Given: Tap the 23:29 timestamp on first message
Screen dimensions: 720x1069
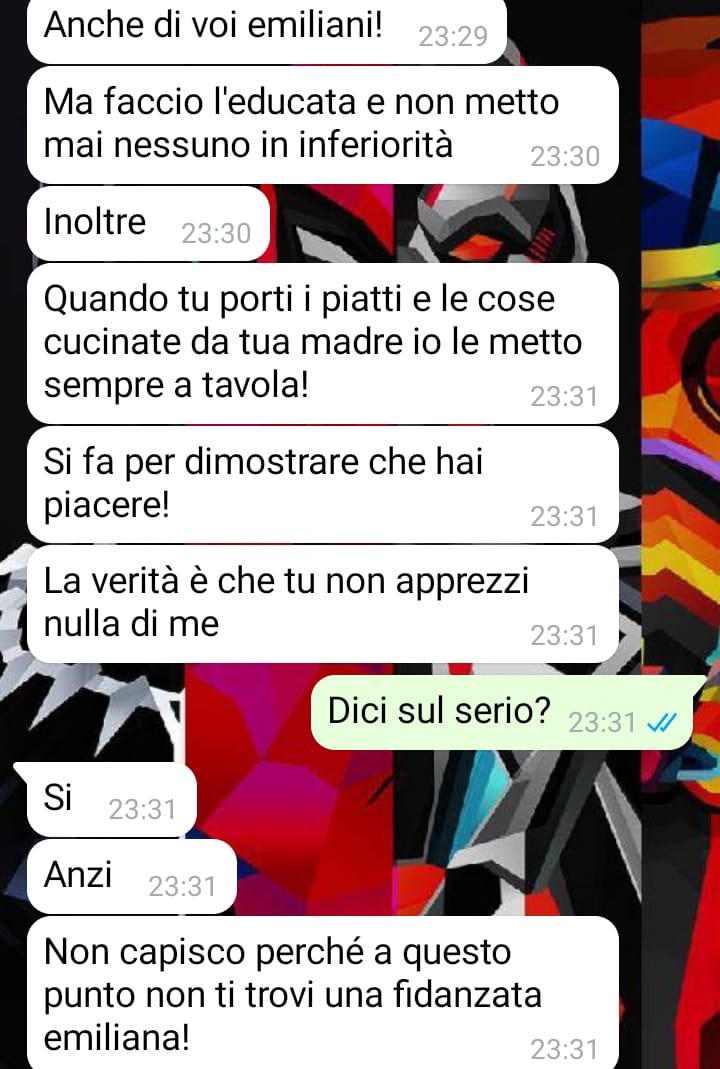Looking at the screenshot, I should coord(453,37).
